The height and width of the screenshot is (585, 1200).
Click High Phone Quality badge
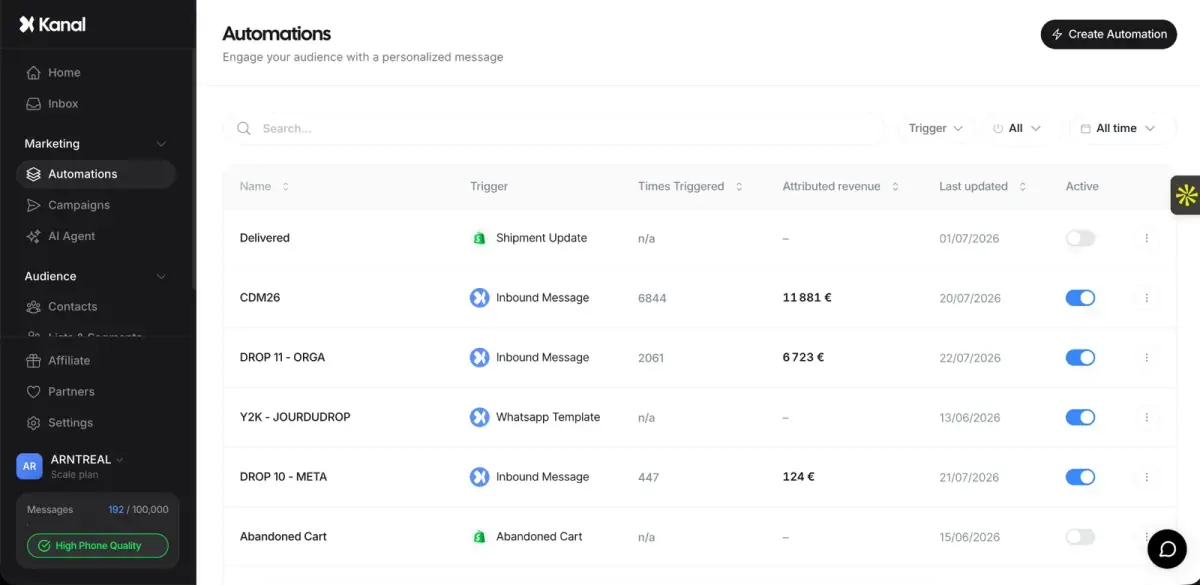[x=98, y=546]
